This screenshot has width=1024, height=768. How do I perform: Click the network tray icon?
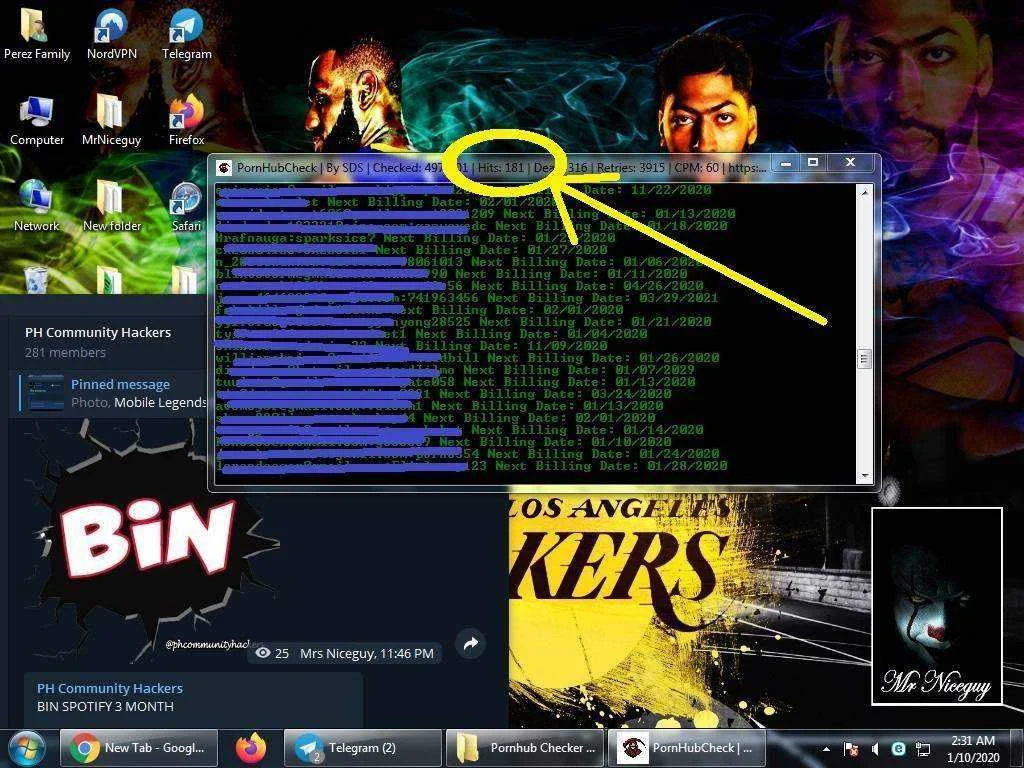(x=923, y=749)
